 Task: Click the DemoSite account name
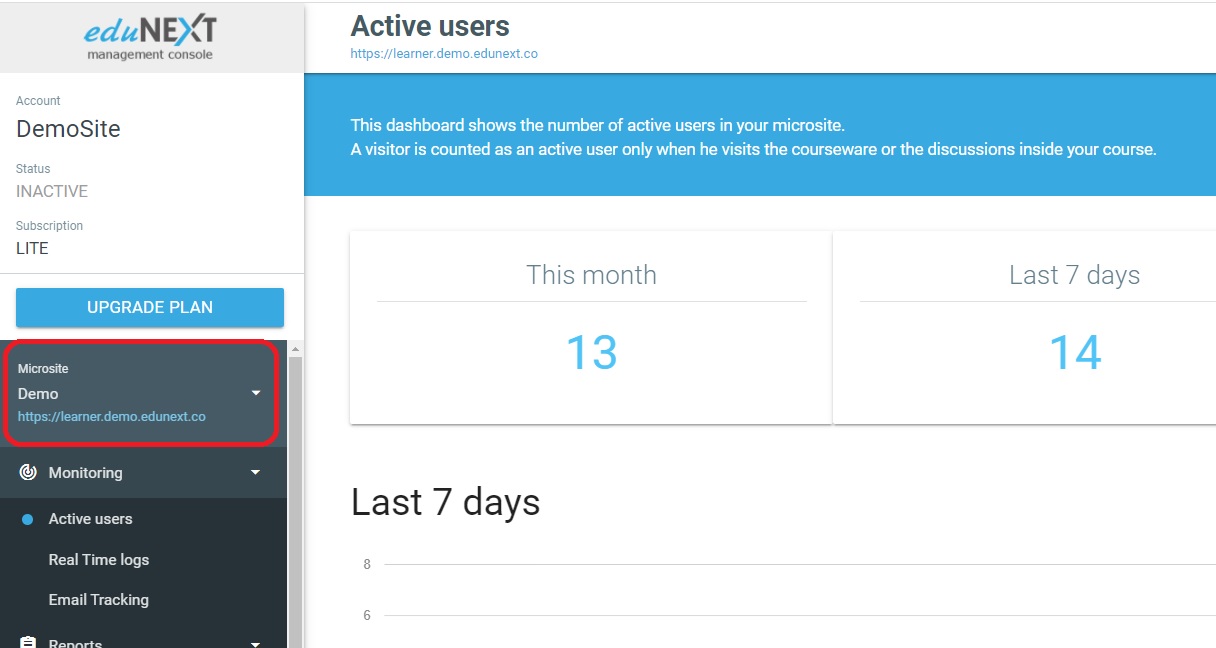click(x=68, y=129)
